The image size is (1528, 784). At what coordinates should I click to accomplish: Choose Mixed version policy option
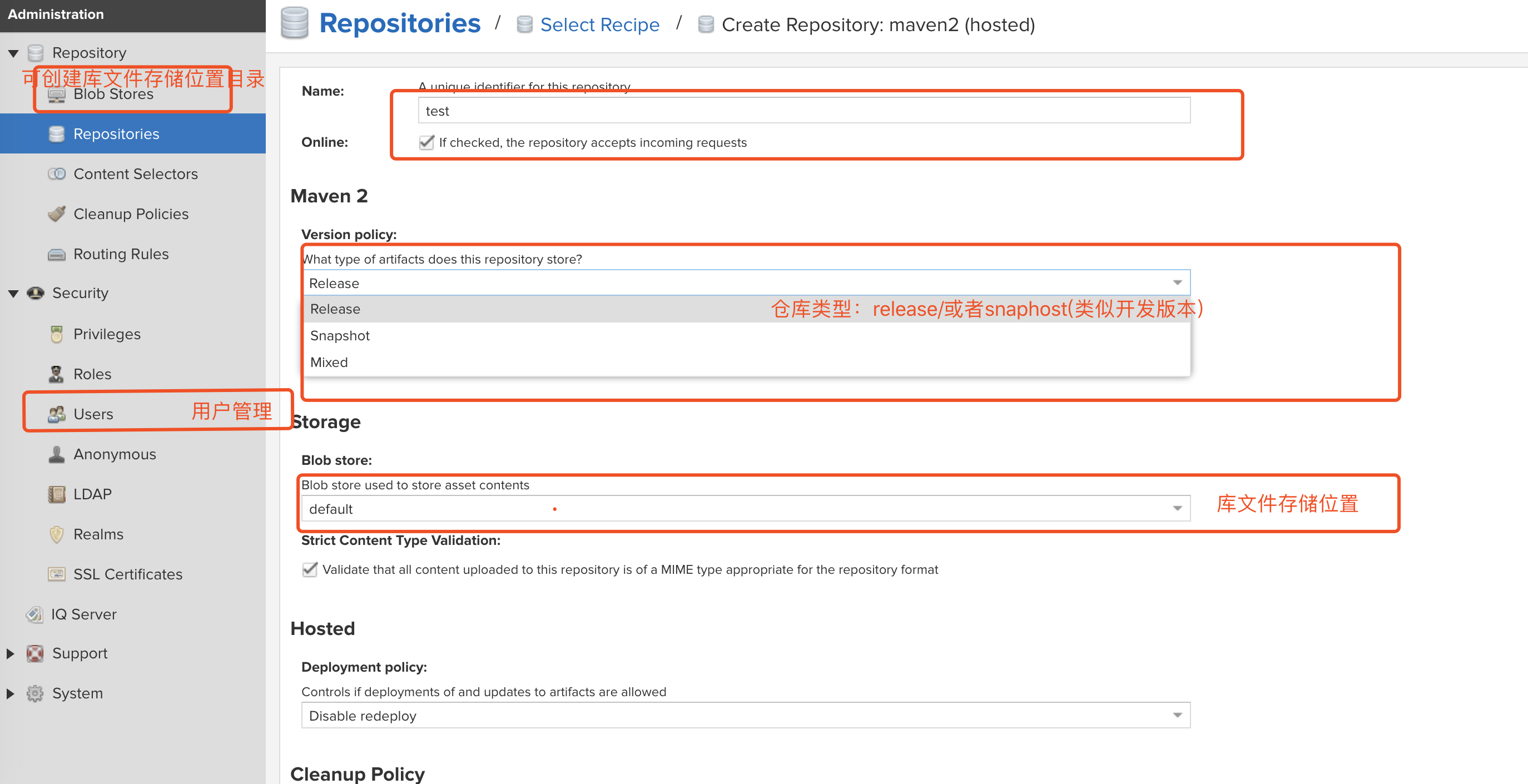[329, 363]
